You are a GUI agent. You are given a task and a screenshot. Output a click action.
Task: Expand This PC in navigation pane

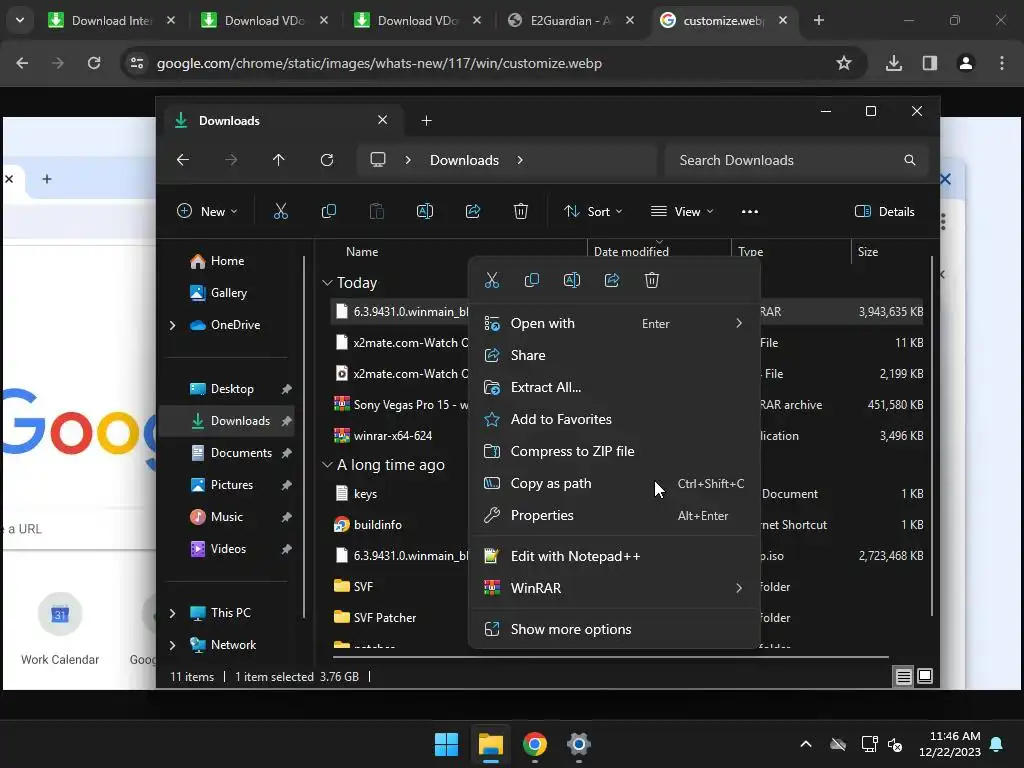point(172,613)
